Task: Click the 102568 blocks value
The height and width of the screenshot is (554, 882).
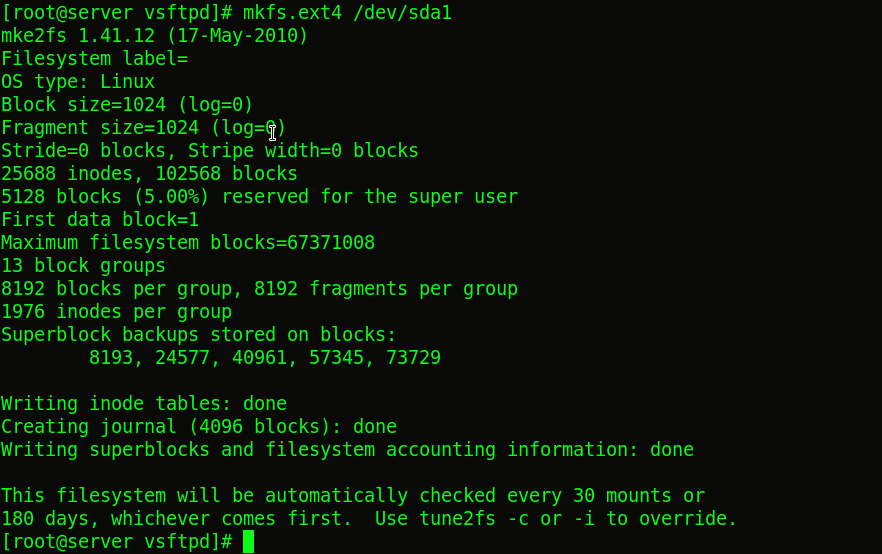Action: click(x=226, y=174)
